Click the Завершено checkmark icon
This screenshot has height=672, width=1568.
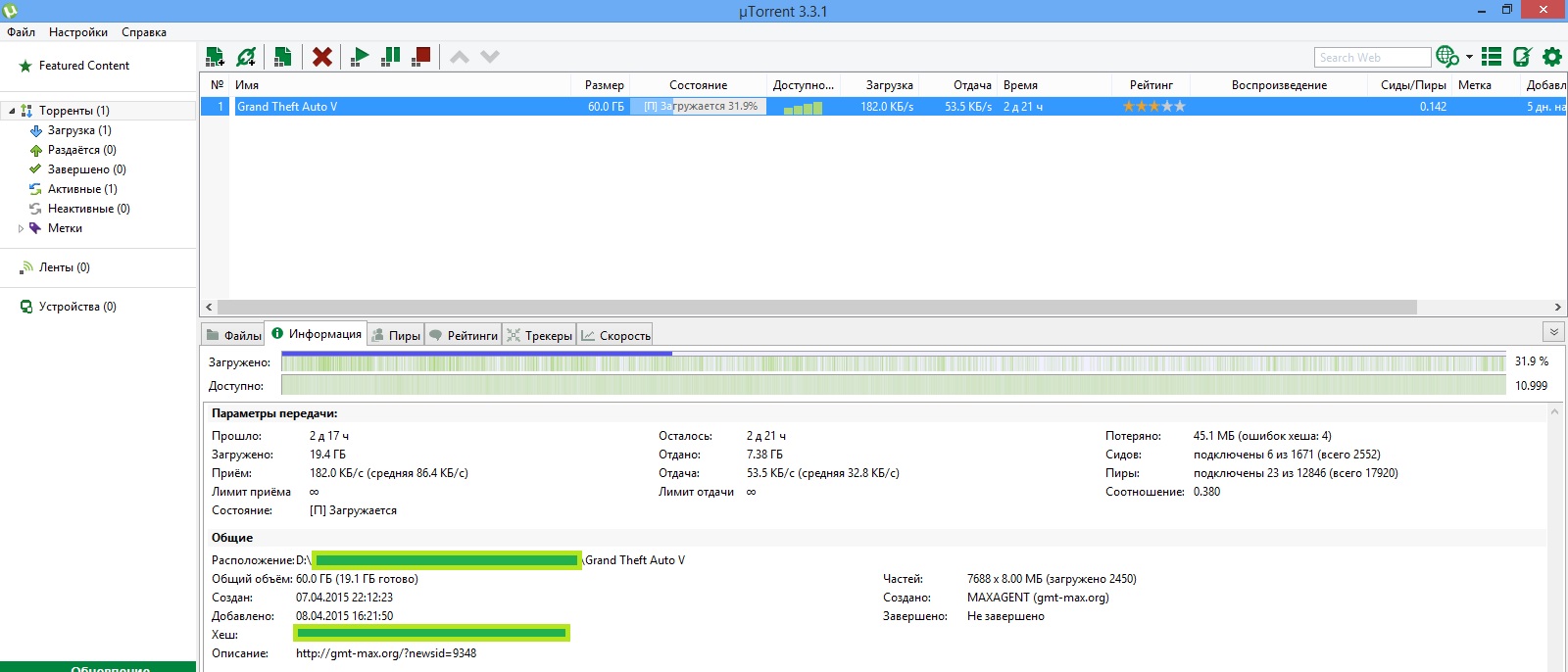35,169
